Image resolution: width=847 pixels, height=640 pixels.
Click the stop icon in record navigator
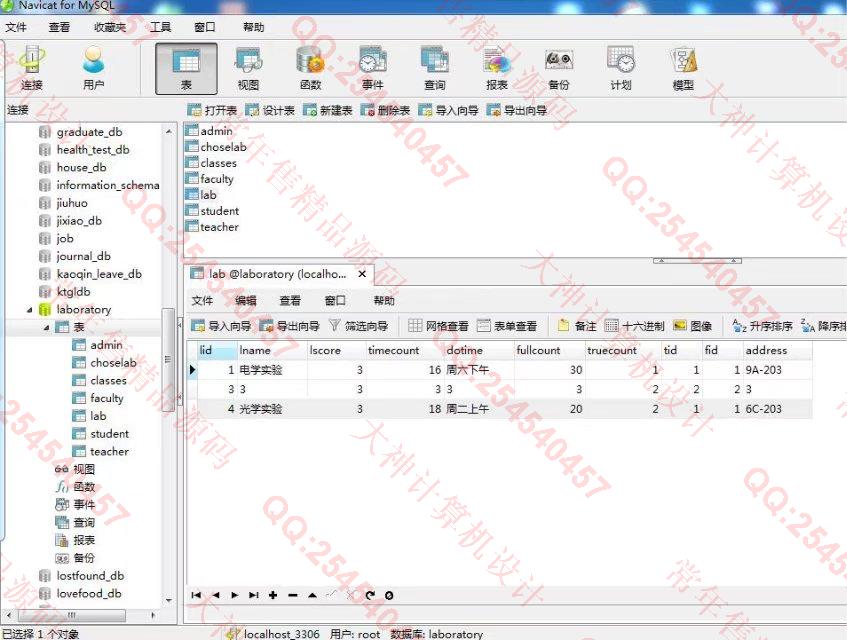389,595
